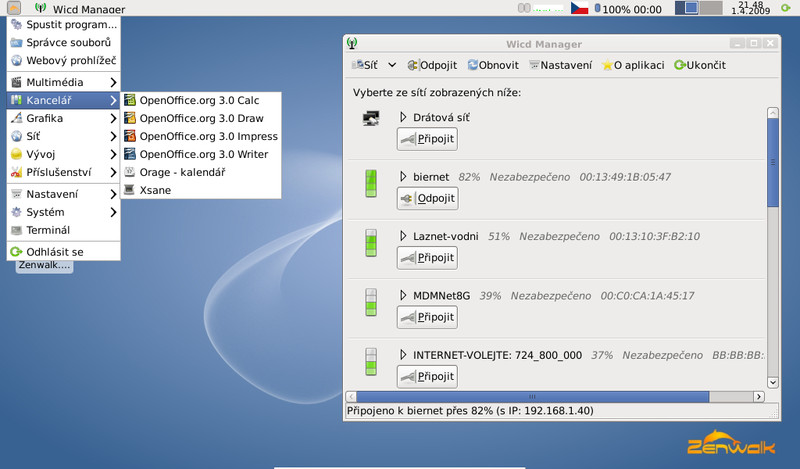Click Obnovit to refresh networks
800x469 pixels.
[493, 65]
